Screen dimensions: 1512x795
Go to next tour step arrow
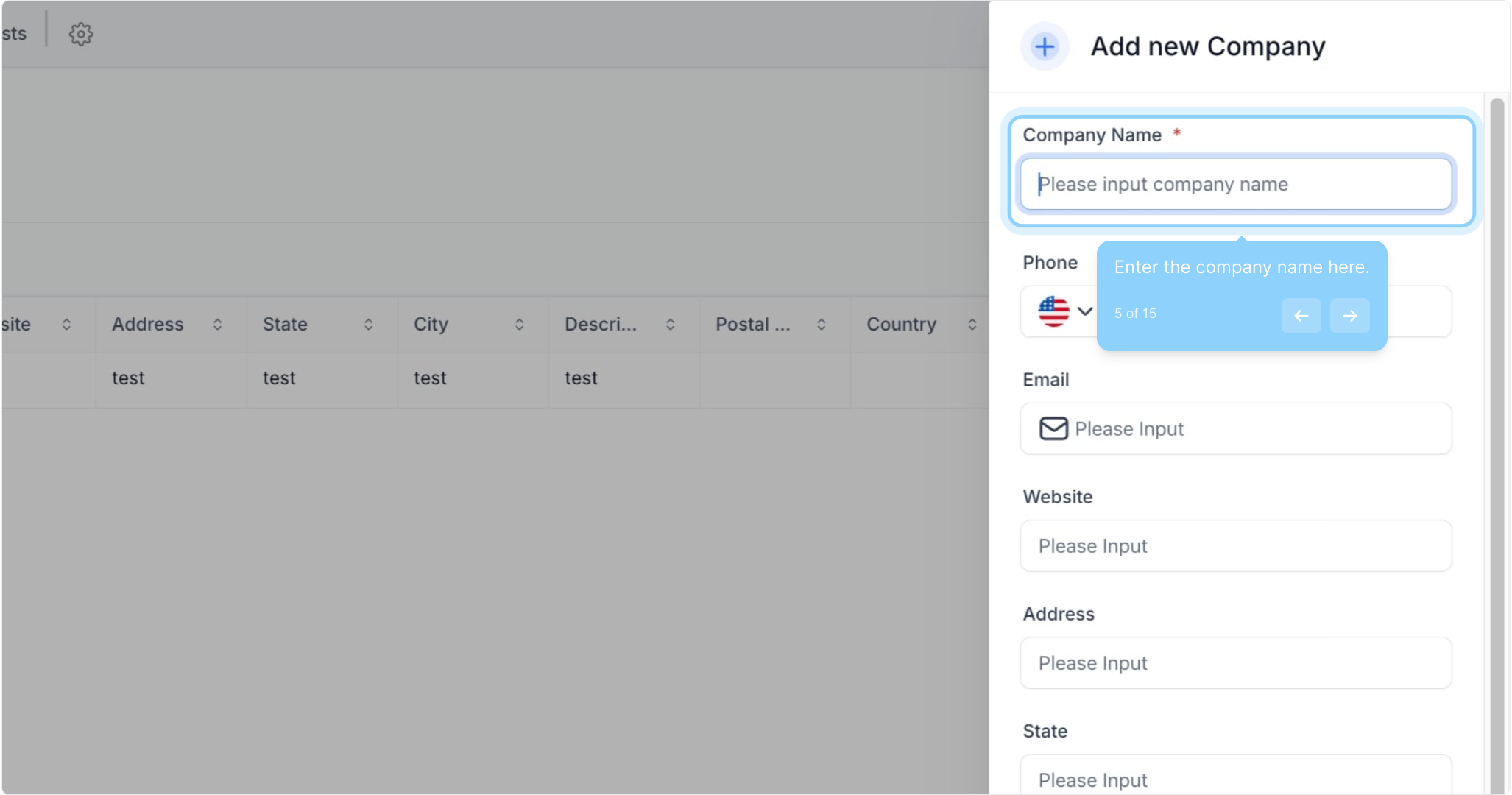pyautogui.click(x=1349, y=316)
